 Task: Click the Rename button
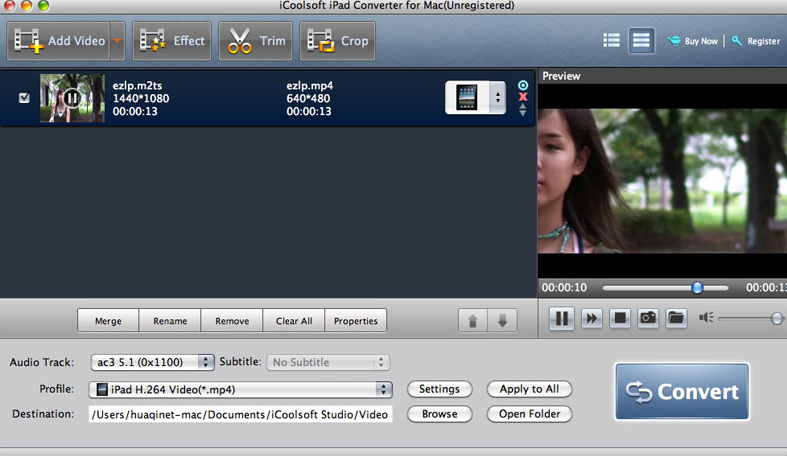point(170,321)
